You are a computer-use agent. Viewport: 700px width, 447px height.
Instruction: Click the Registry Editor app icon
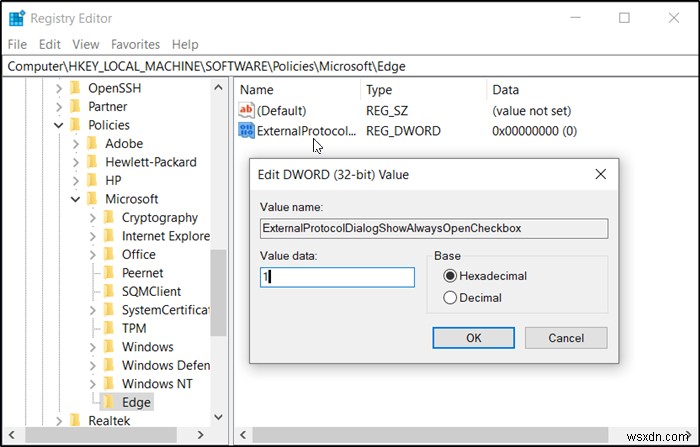point(17,18)
